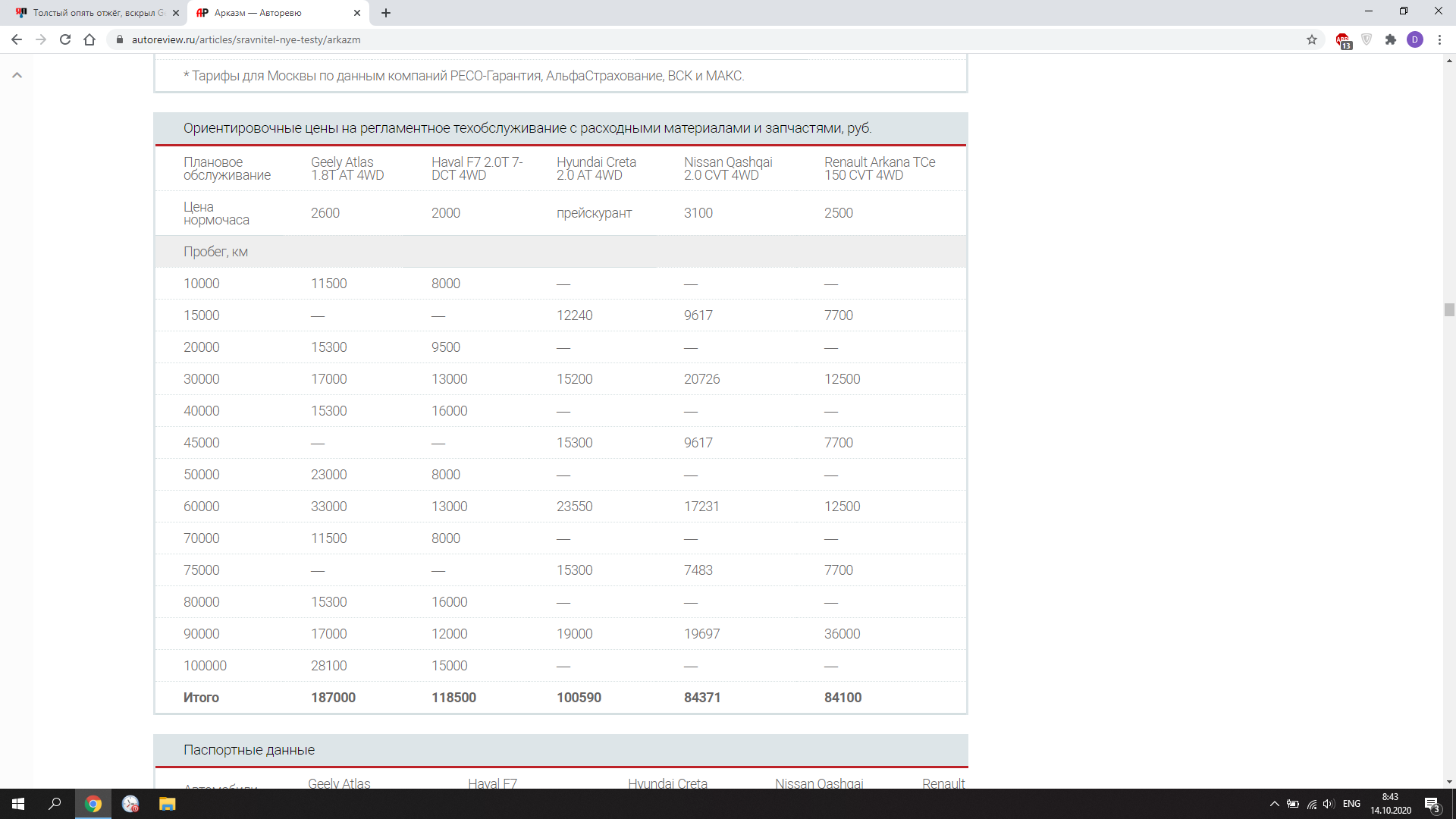Click the Haval F7 2.0T 7-DCT 4WD header
This screenshot has width=1456, height=819.
[x=477, y=168]
